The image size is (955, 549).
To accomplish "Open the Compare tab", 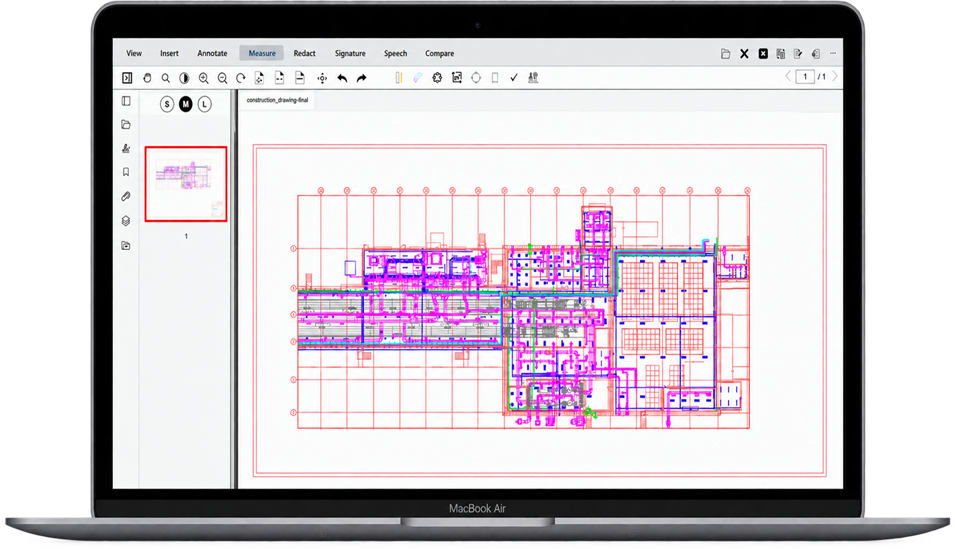I will [440, 54].
